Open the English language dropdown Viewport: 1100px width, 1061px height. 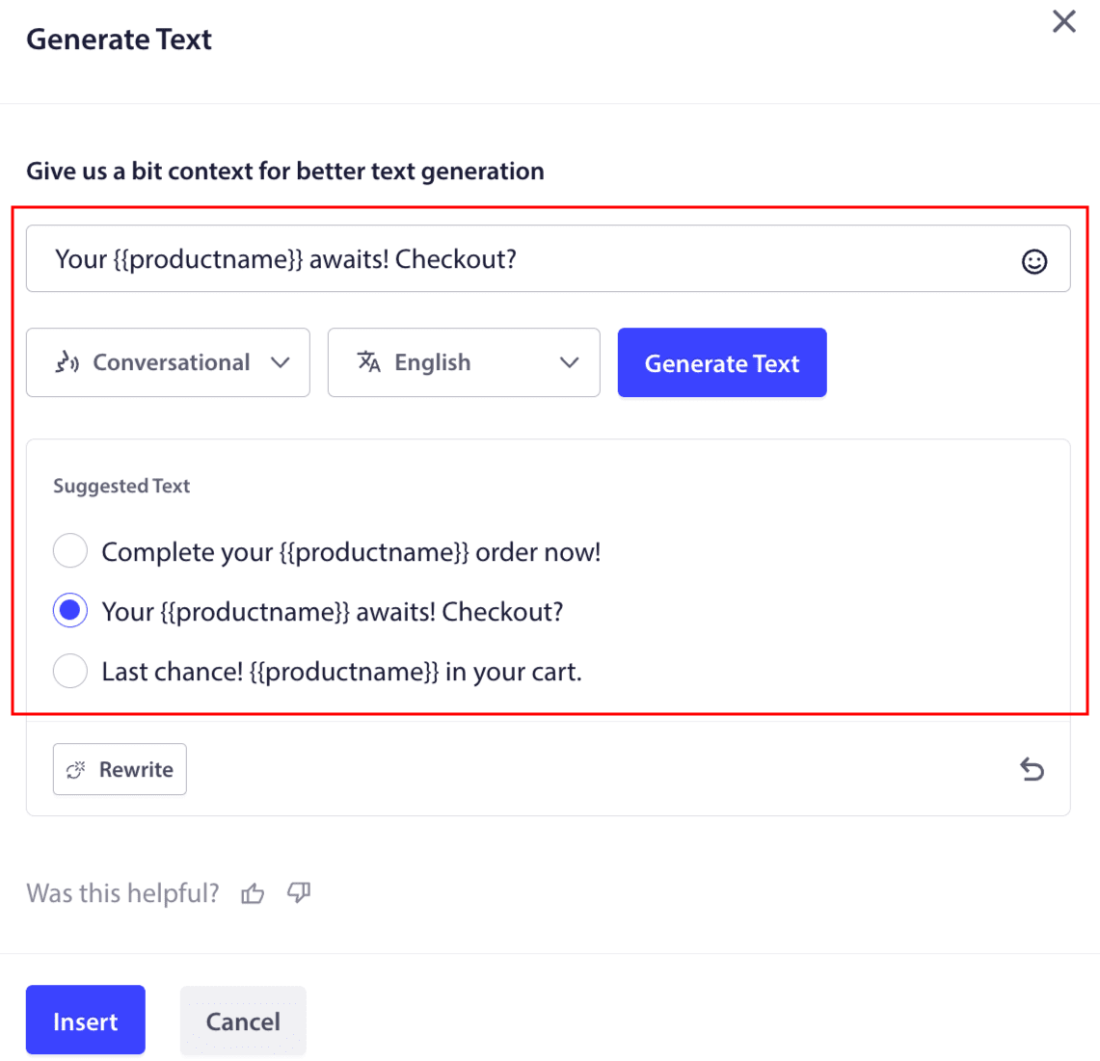tap(464, 362)
